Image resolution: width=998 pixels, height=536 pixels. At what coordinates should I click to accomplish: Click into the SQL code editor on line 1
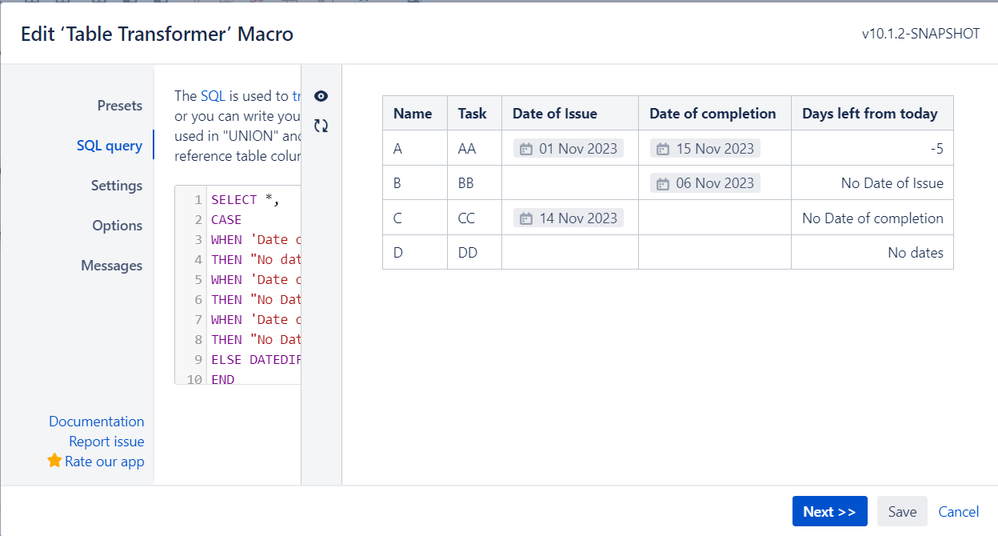255,200
